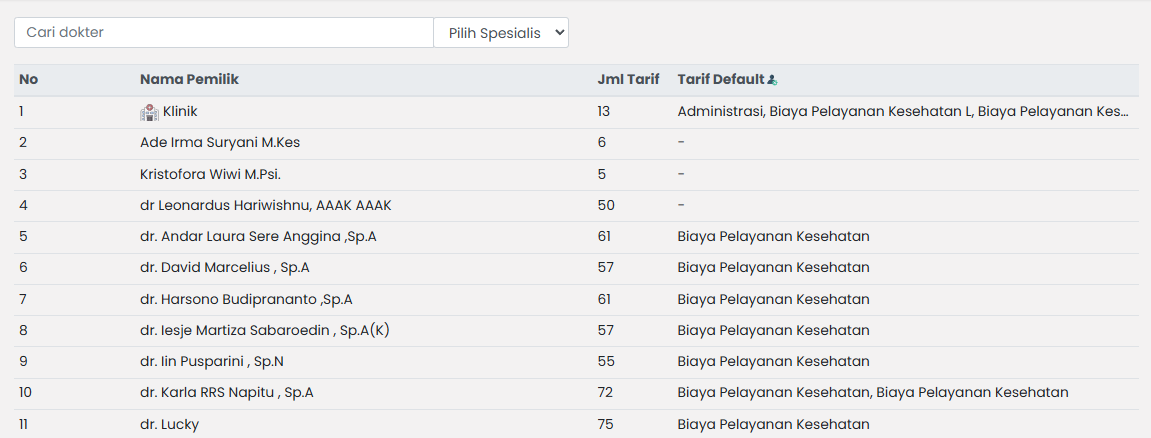Focus the Cari dokter search field
The image size is (1151, 438).
pos(223,33)
